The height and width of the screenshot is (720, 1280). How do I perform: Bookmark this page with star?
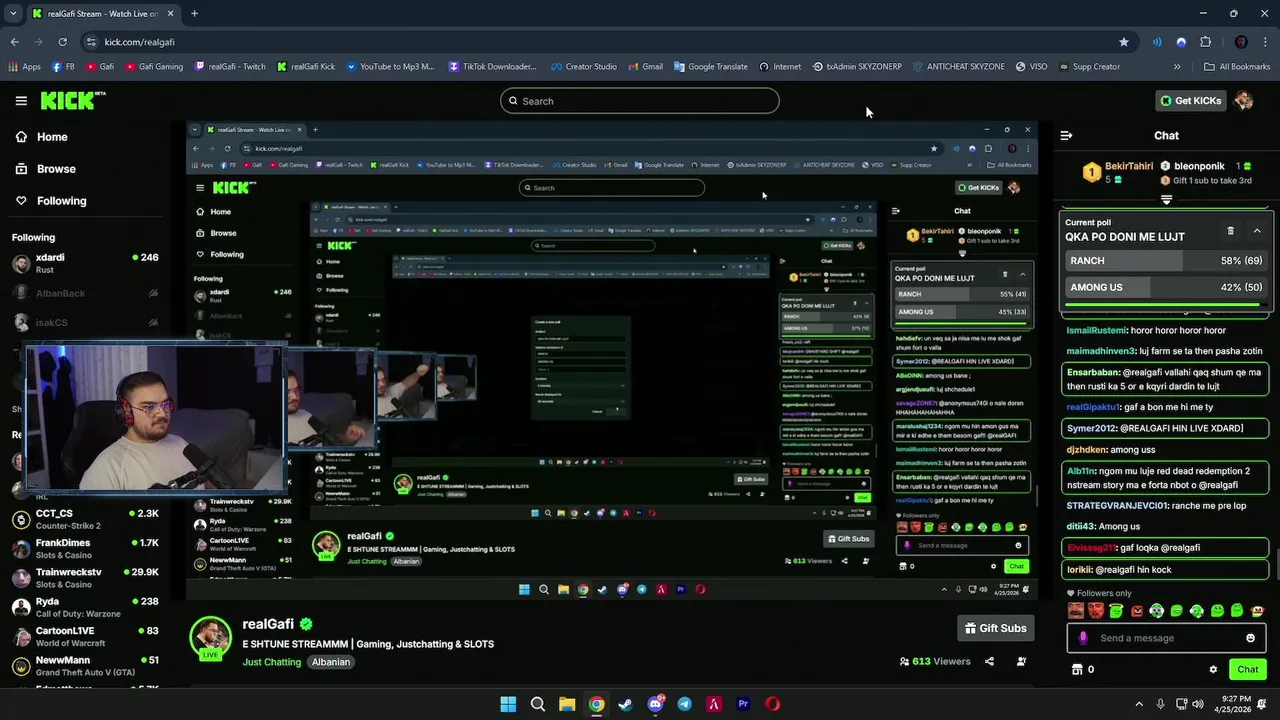click(1124, 42)
